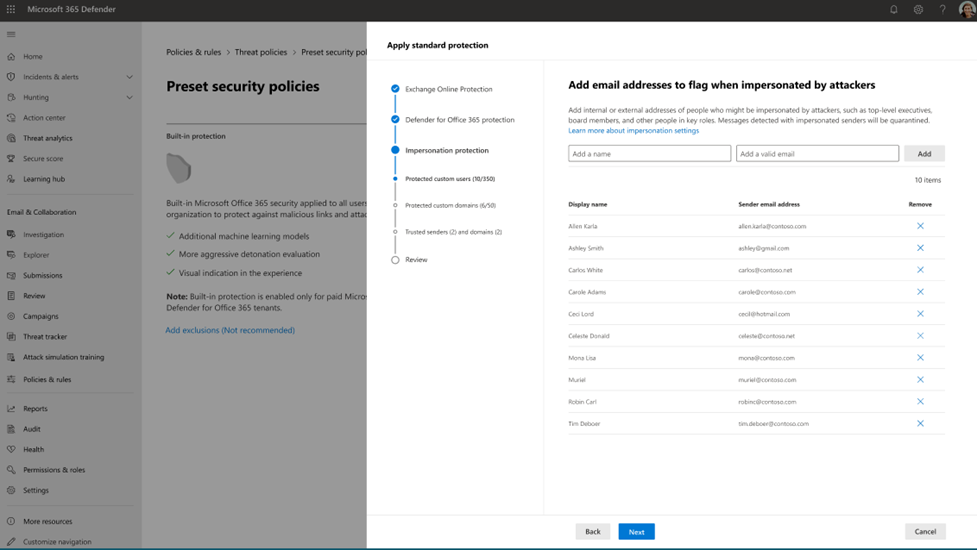Viewport: 977px width, 550px height.
Task: Click the Audit icon in sidebar
Action: pos(11,429)
